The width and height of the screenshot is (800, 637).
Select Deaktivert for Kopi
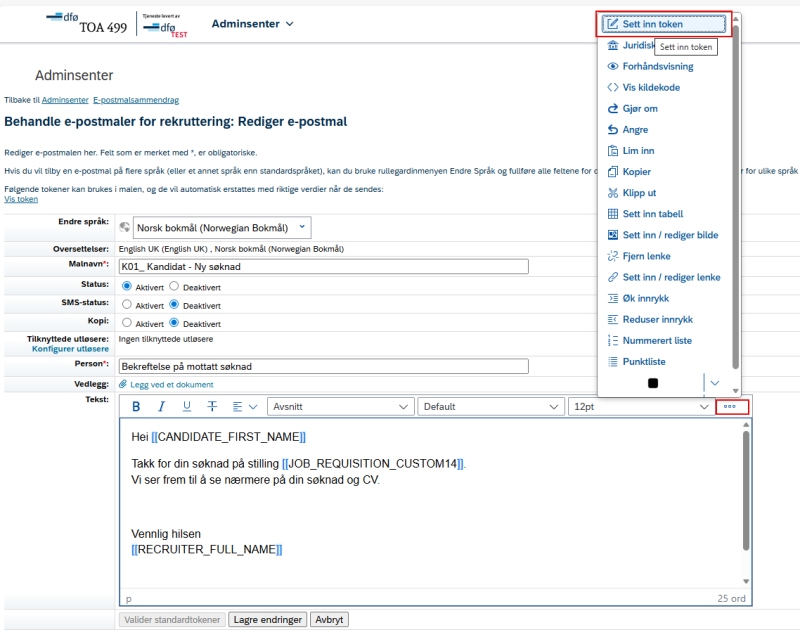tap(174, 323)
